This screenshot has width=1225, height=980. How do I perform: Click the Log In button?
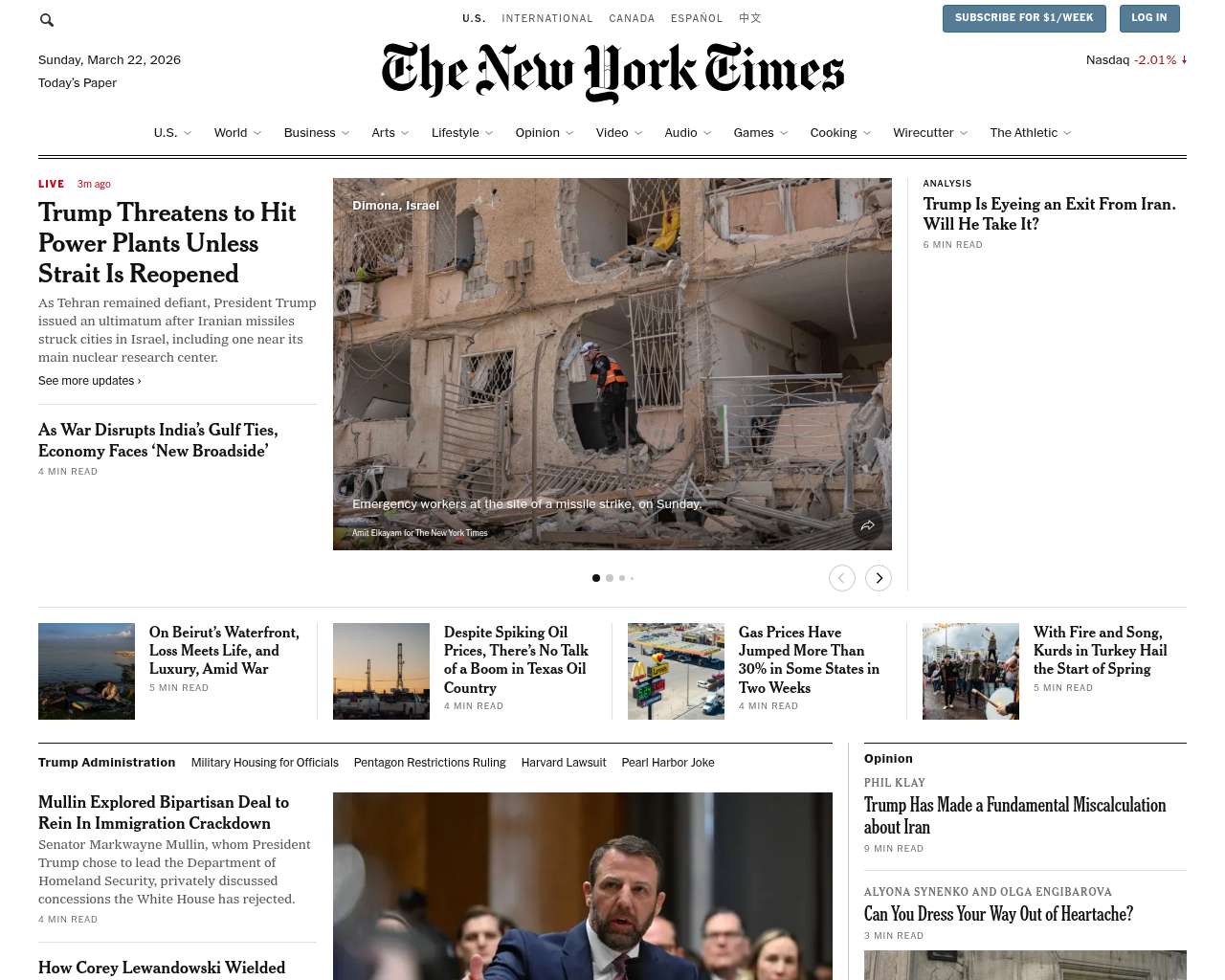point(1148,18)
